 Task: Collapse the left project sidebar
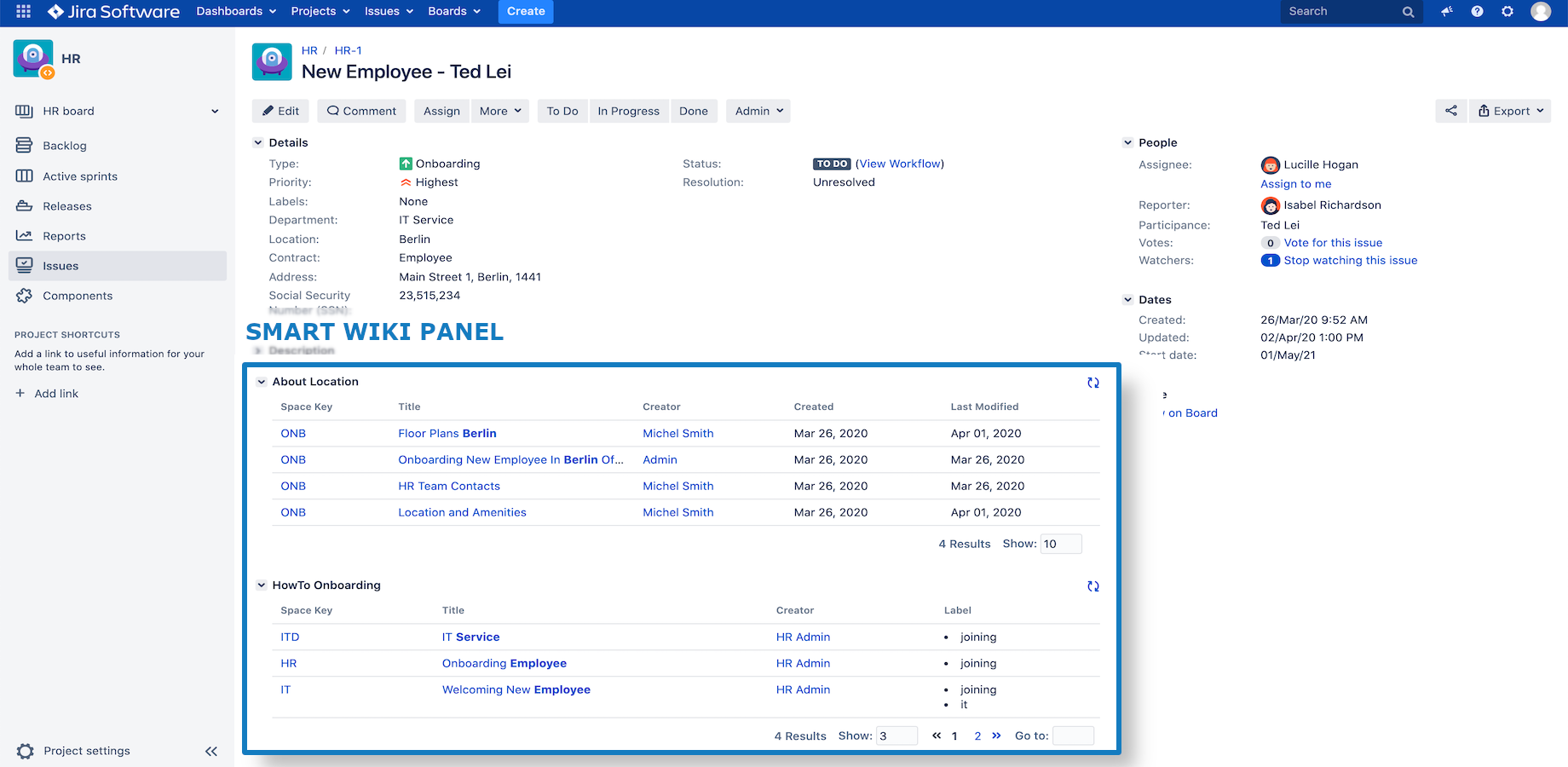click(x=211, y=751)
